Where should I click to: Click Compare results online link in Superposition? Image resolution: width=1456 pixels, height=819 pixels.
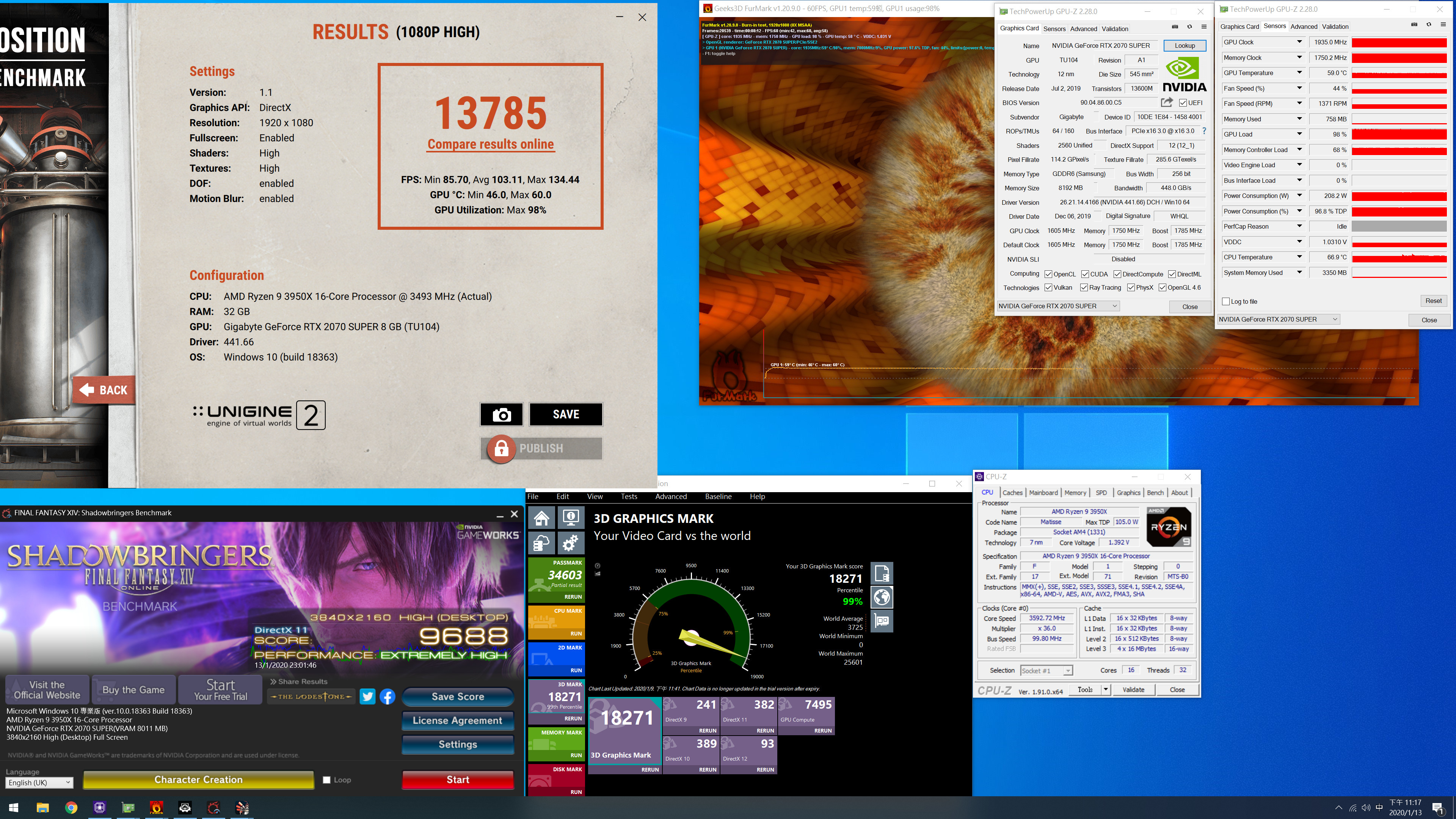[491, 144]
